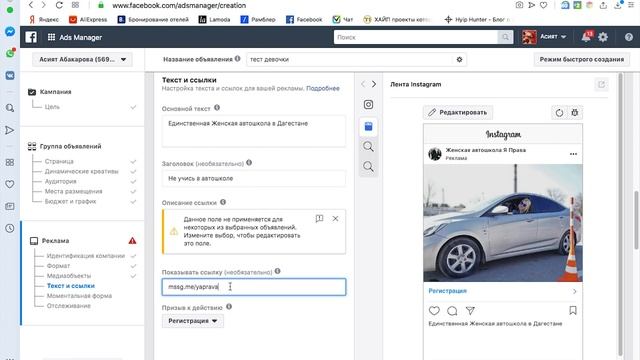Open Messenger in browser sidebar

[x=10, y=31]
